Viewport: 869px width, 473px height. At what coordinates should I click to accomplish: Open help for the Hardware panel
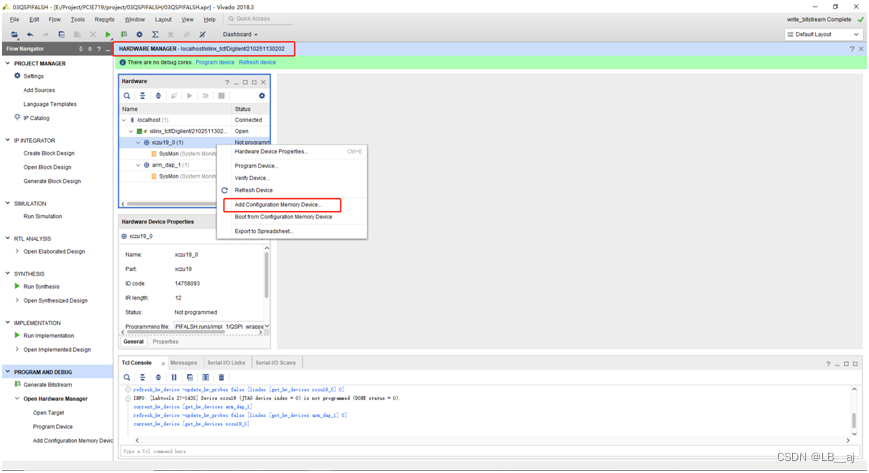point(227,82)
